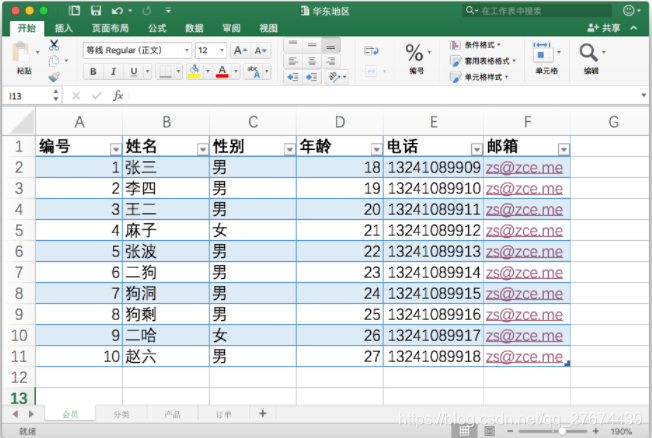The width and height of the screenshot is (652, 438).
Task: Align text to vertical middle
Action: click(312, 45)
